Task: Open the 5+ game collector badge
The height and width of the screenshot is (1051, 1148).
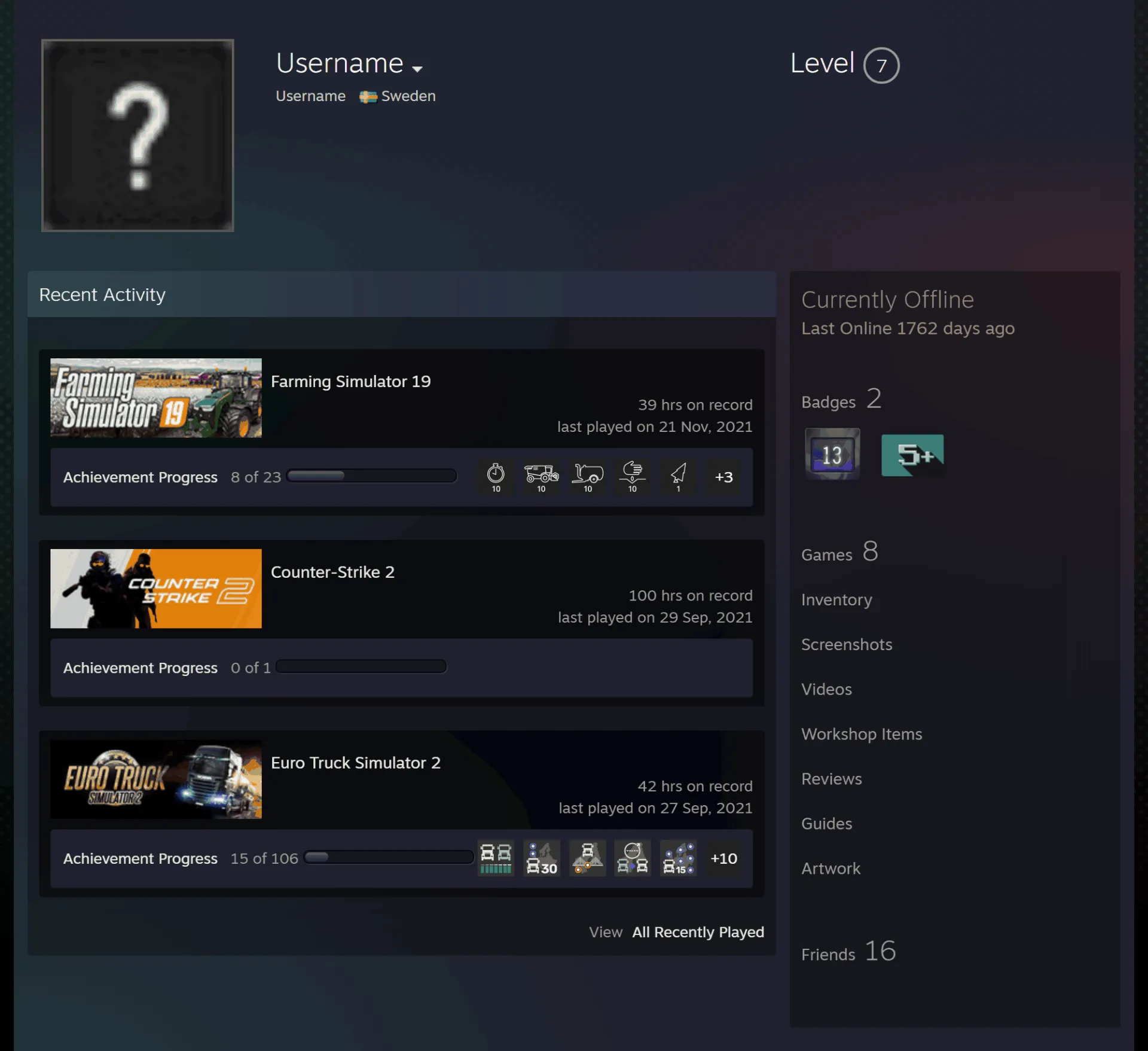Action: [912, 455]
